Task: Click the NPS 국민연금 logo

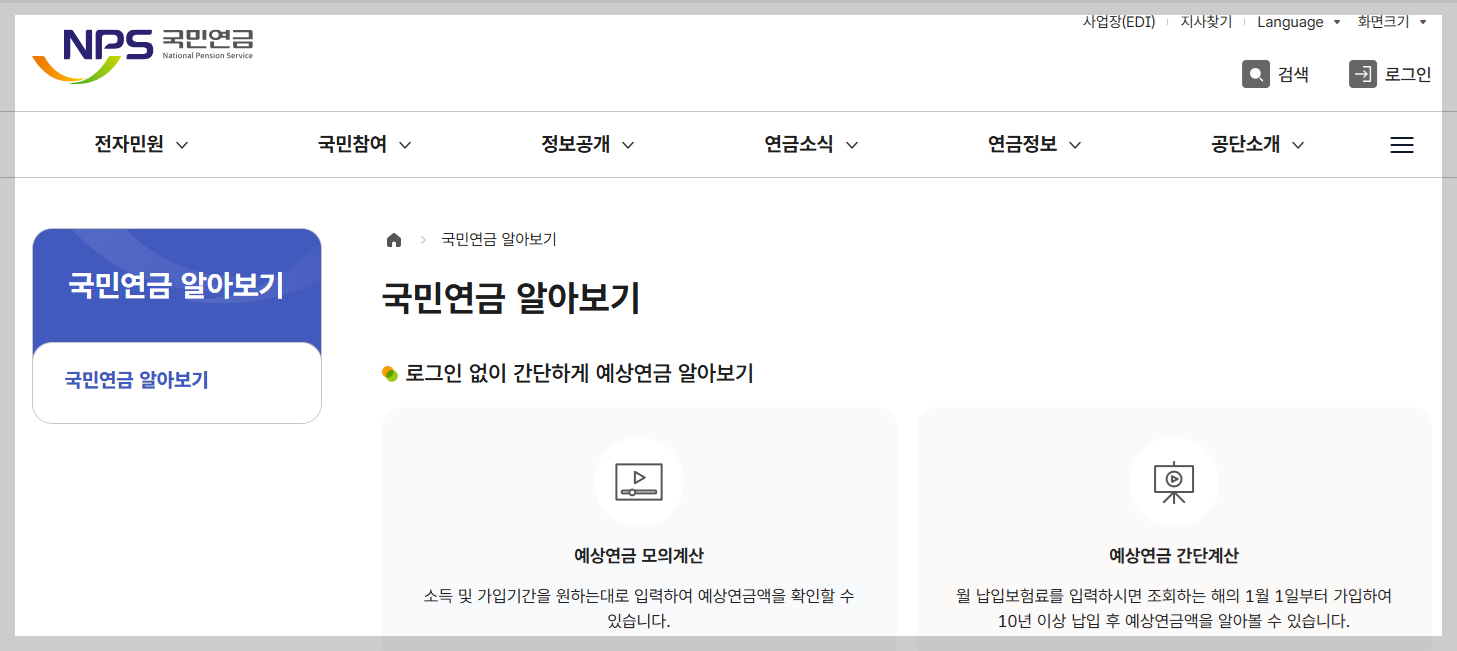Action: tap(142, 45)
